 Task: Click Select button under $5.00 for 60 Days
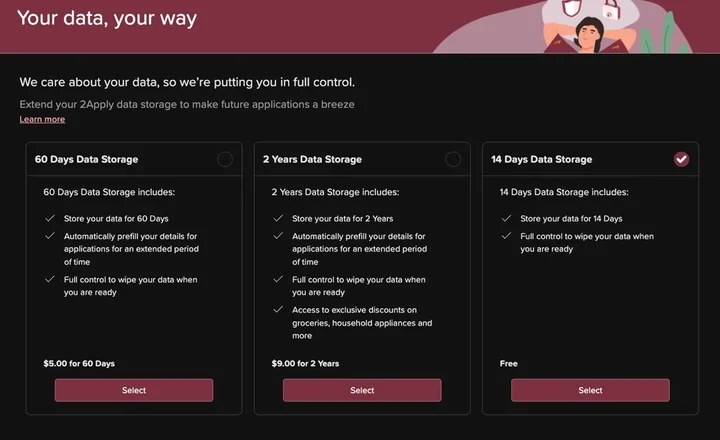[134, 390]
